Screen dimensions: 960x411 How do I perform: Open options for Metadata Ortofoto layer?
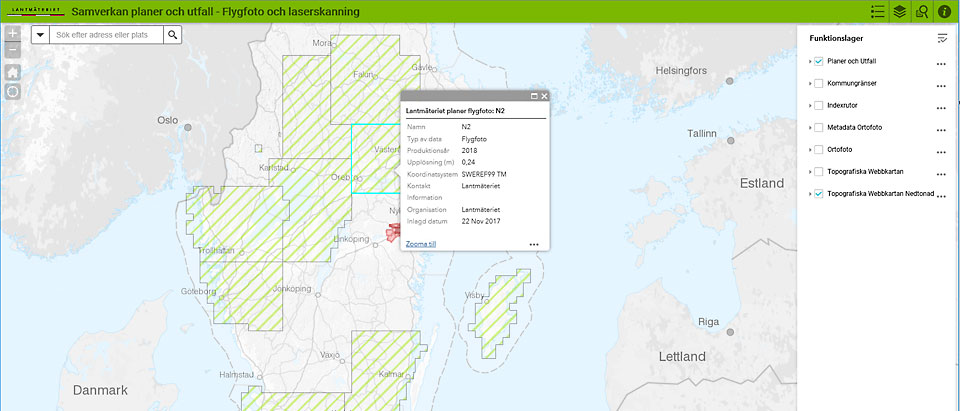point(942,130)
